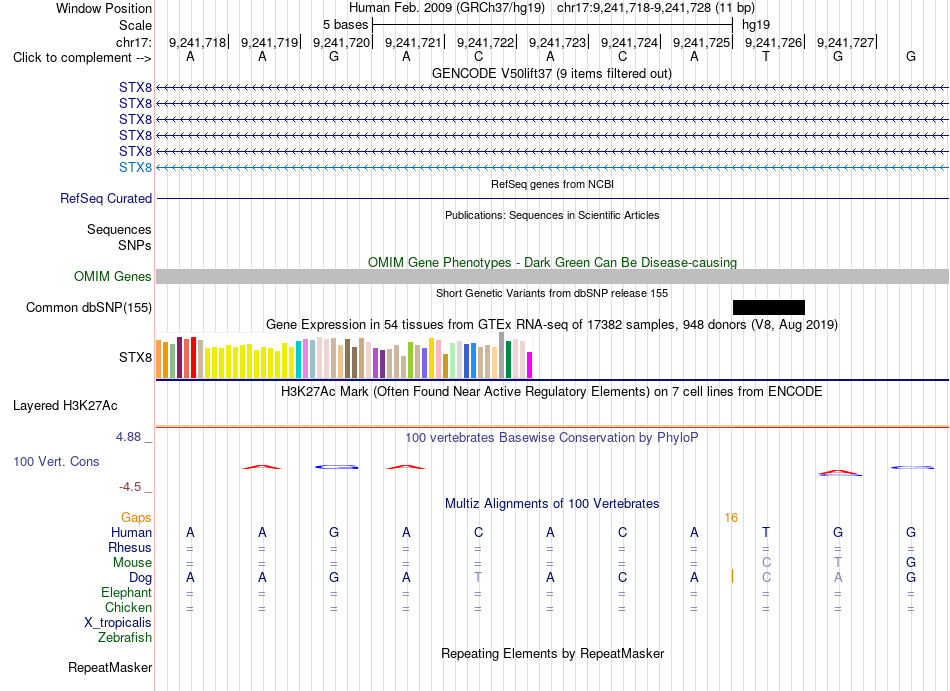950x691 pixels.
Task: Open Common dbSNP(155) track label
Action: 89,308
